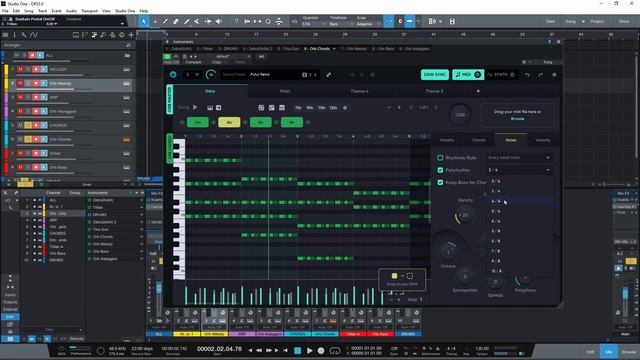
Task: Toggle the loop button in transport
Action: click(335, 351)
